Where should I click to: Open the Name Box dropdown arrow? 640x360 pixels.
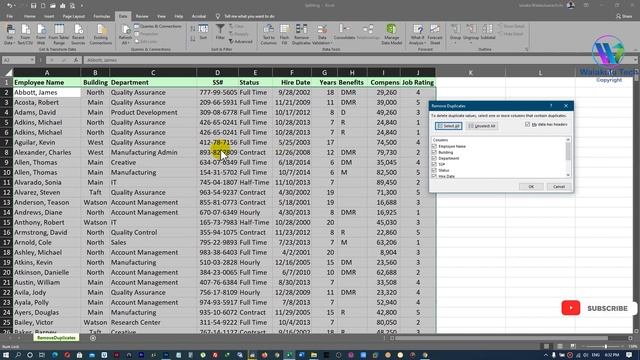coord(32,60)
